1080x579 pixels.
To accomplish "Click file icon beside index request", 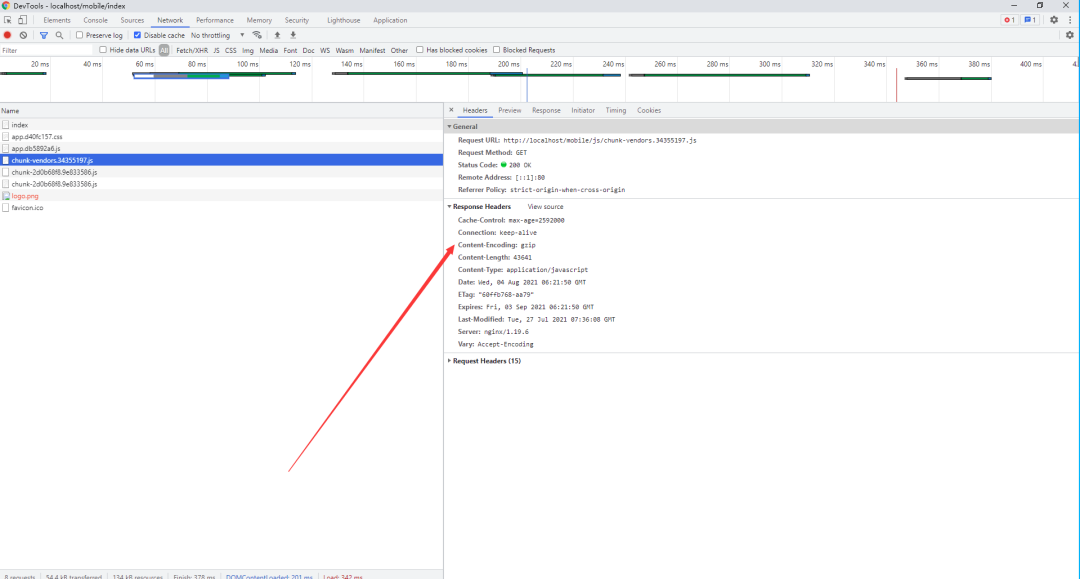I will pos(6,125).
